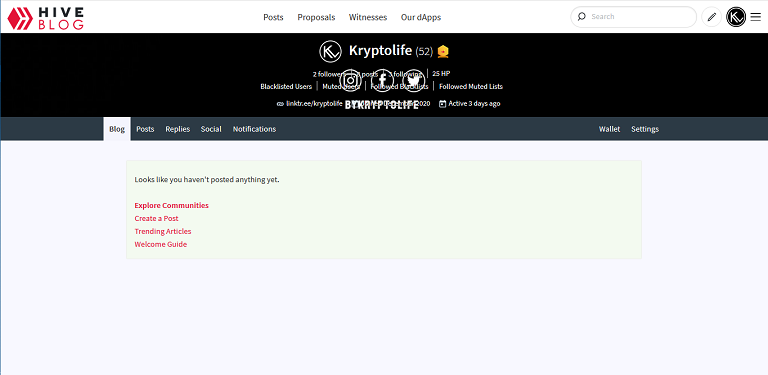The height and width of the screenshot is (375, 768).
Task: Open the Welcome Guide link
Action: pyautogui.click(x=161, y=244)
